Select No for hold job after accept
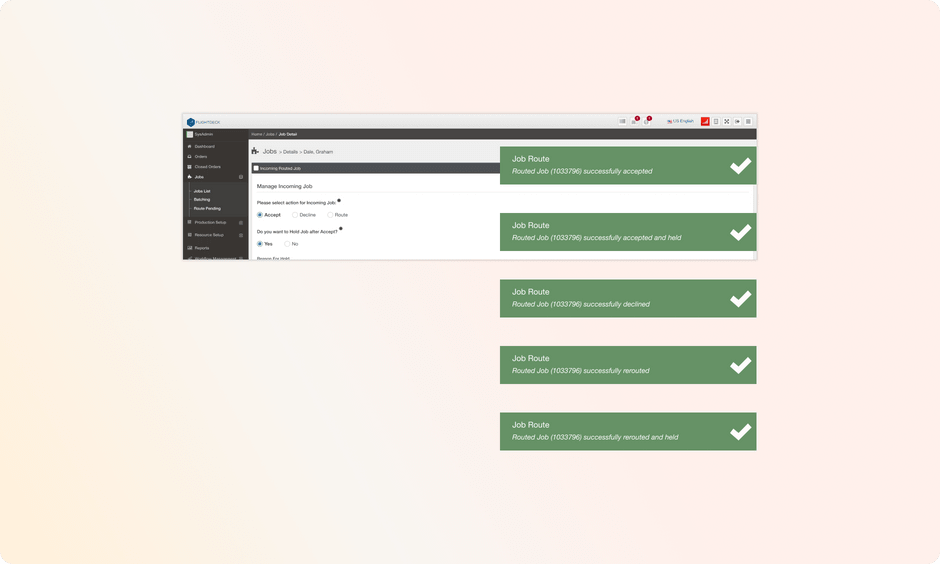Image resolution: width=940 pixels, height=564 pixels. click(288, 244)
